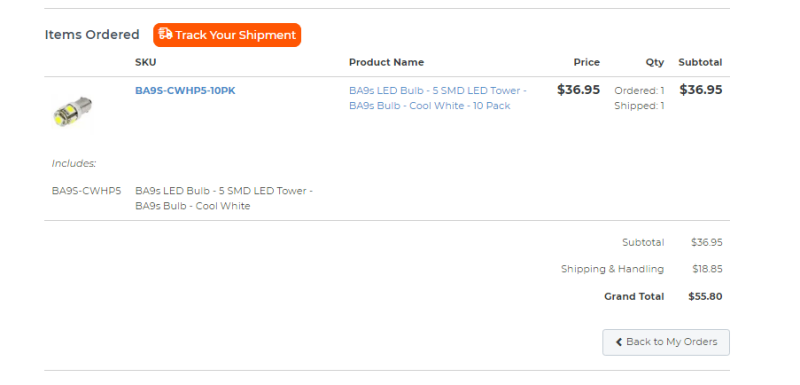Image resolution: width=800 pixels, height=385 pixels.
Task: Click the Shipped: 1 quantity text
Action: click(639, 106)
